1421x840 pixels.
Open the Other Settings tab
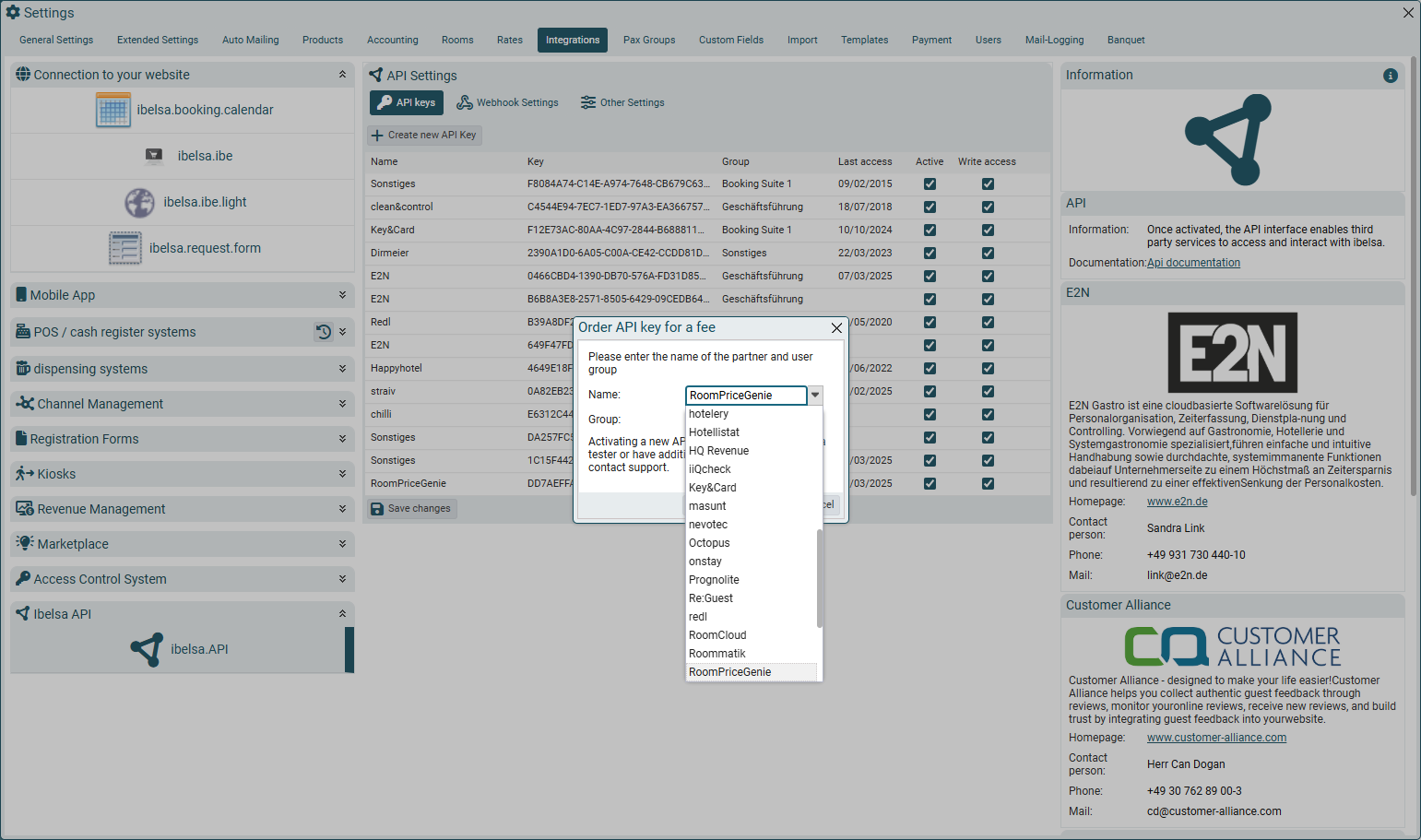pos(622,102)
